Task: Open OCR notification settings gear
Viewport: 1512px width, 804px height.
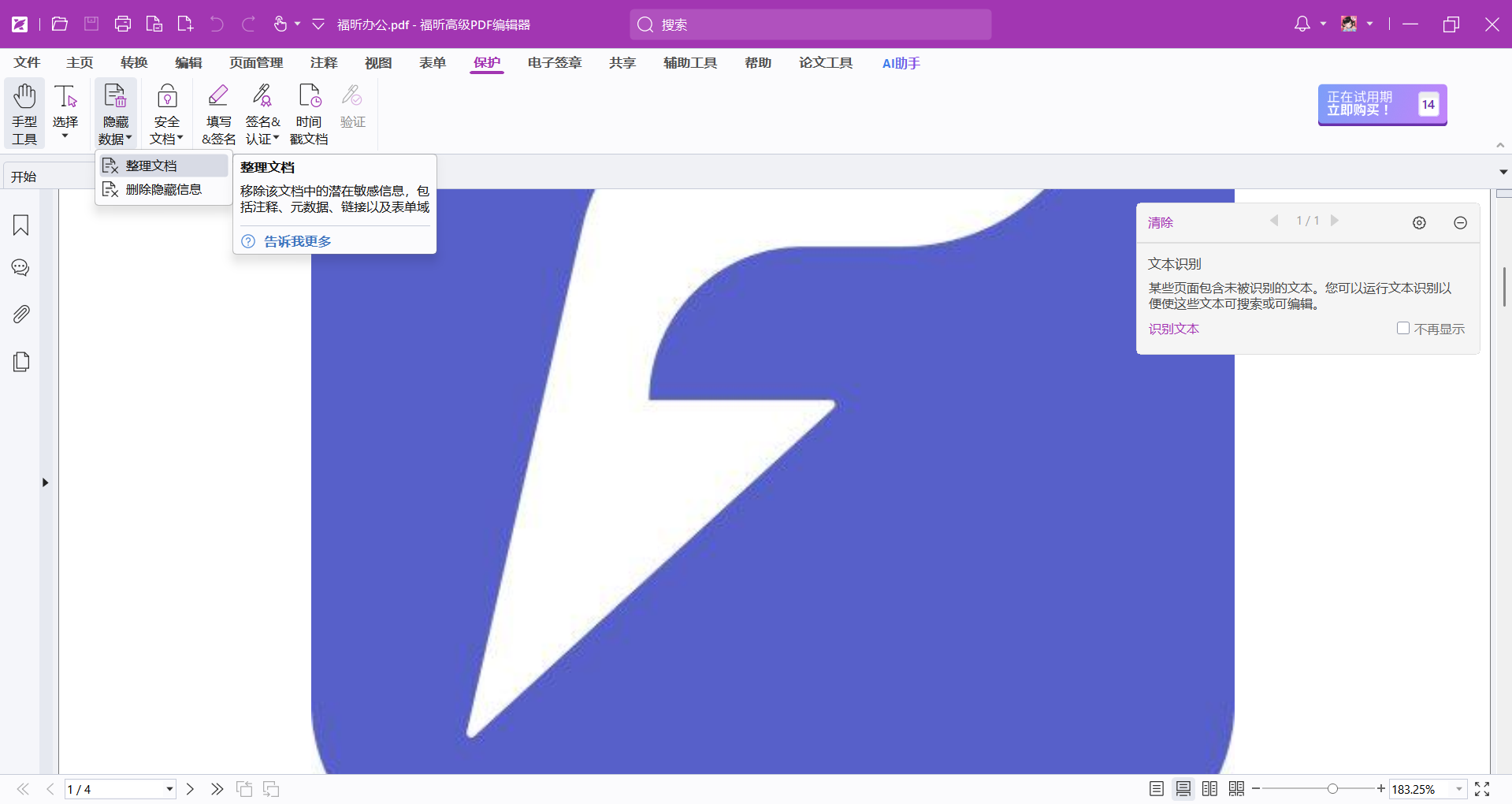Action: click(x=1419, y=223)
